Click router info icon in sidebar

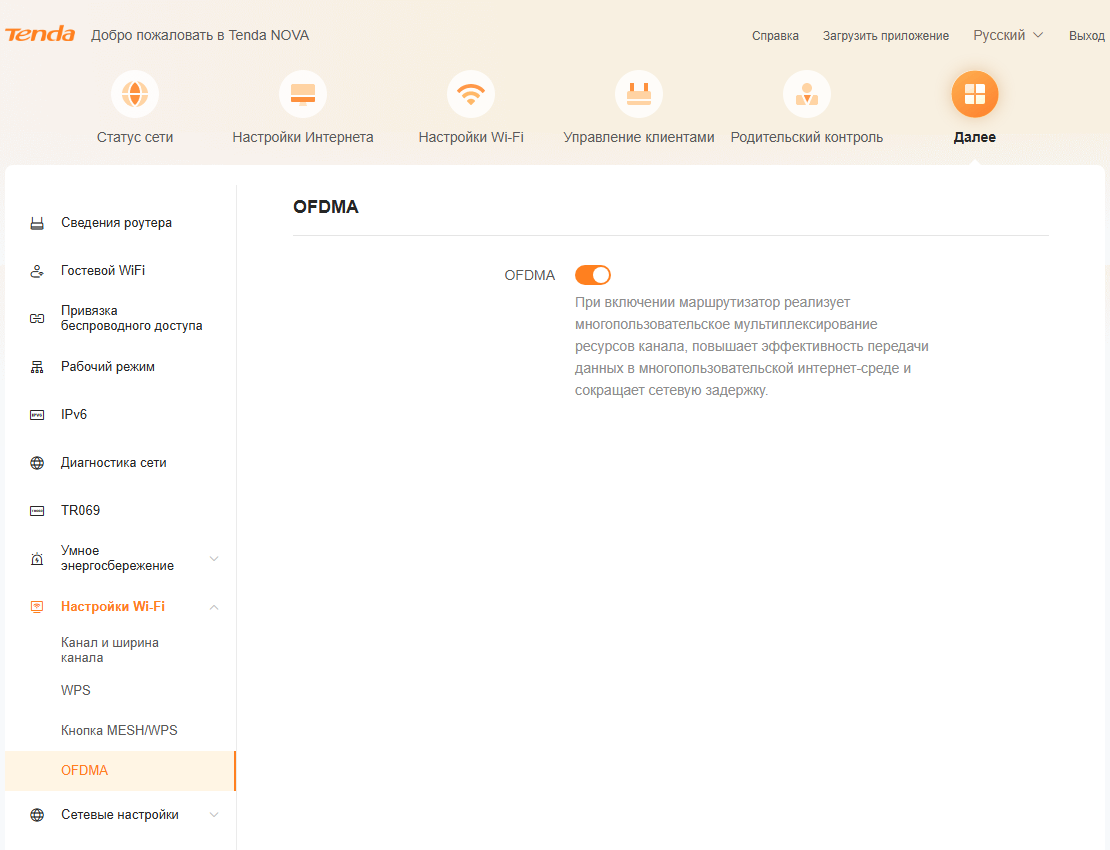pyautogui.click(x=37, y=224)
